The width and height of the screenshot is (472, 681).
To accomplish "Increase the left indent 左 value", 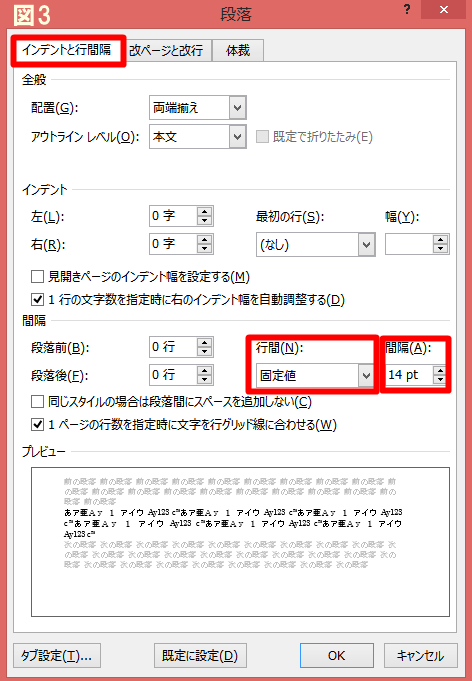I will pyautogui.click(x=204, y=212).
